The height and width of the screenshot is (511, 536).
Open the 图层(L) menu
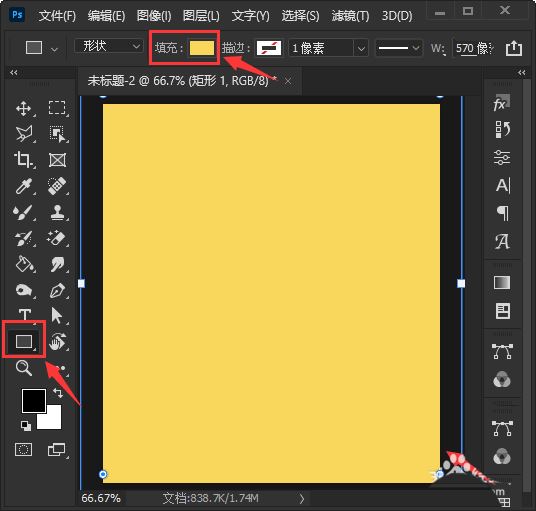201,16
